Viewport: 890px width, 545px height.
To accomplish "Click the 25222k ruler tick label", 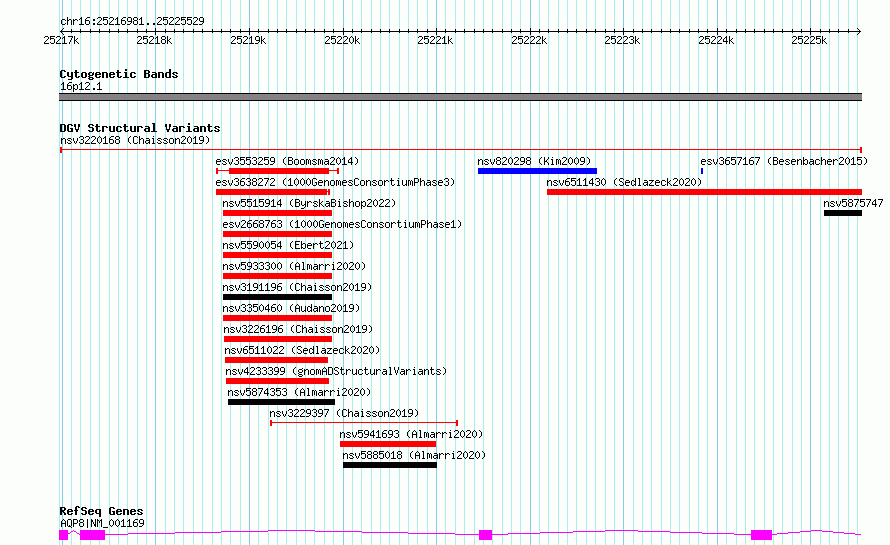I will [529, 40].
